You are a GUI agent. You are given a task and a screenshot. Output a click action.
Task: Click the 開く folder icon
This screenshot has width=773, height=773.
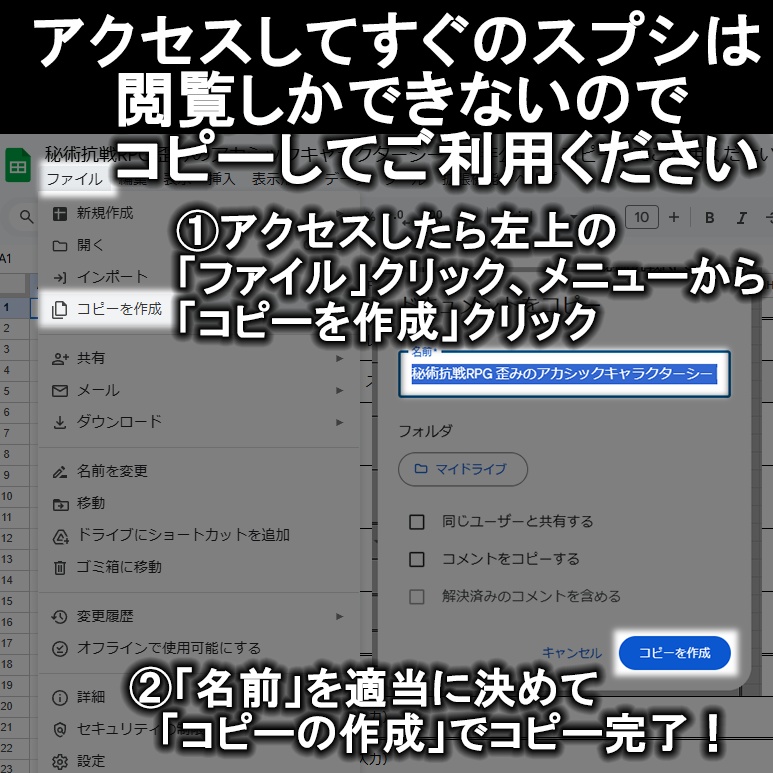pyautogui.click(x=60, y=246)
